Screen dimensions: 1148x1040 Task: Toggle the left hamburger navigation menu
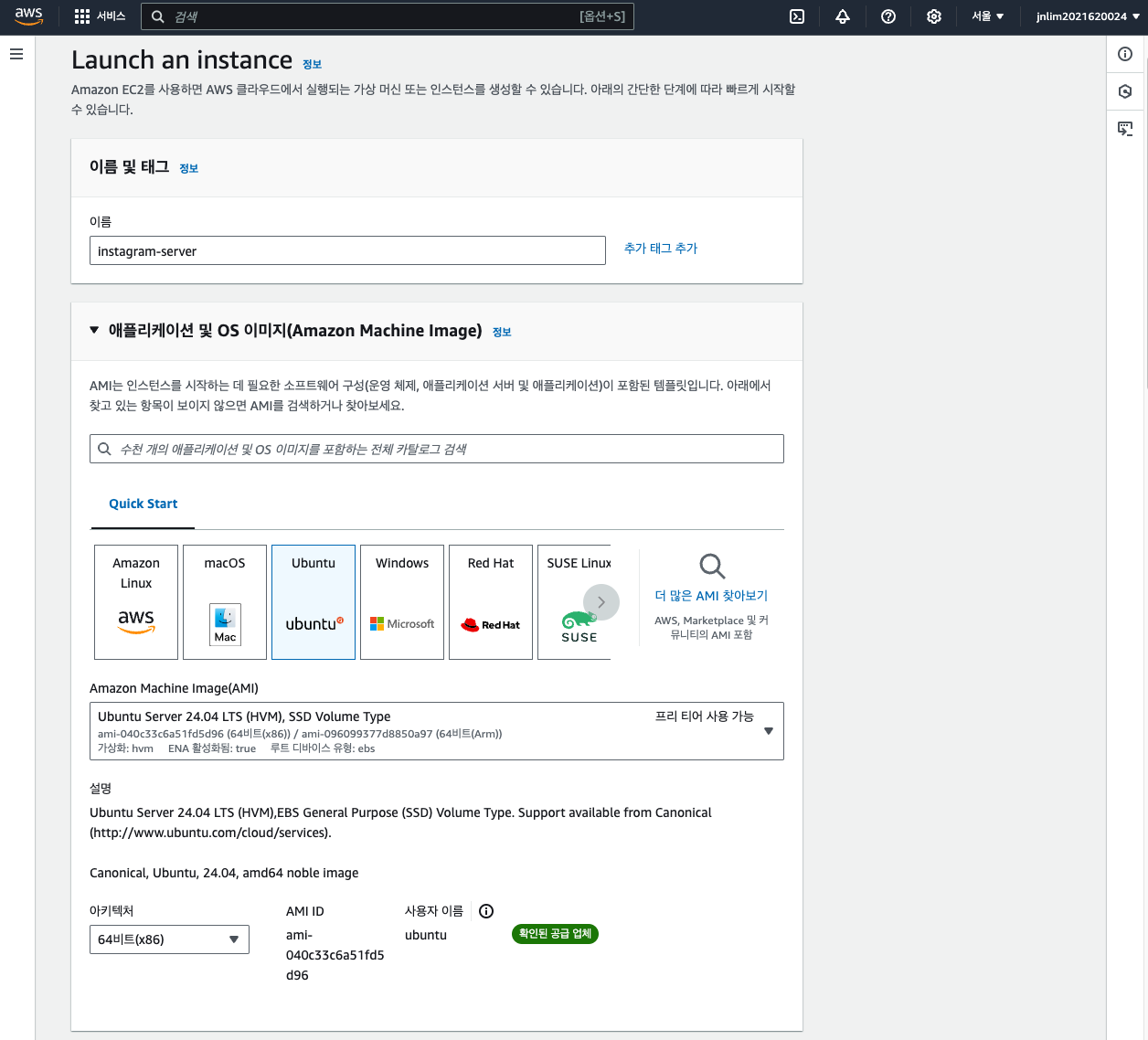16,54
